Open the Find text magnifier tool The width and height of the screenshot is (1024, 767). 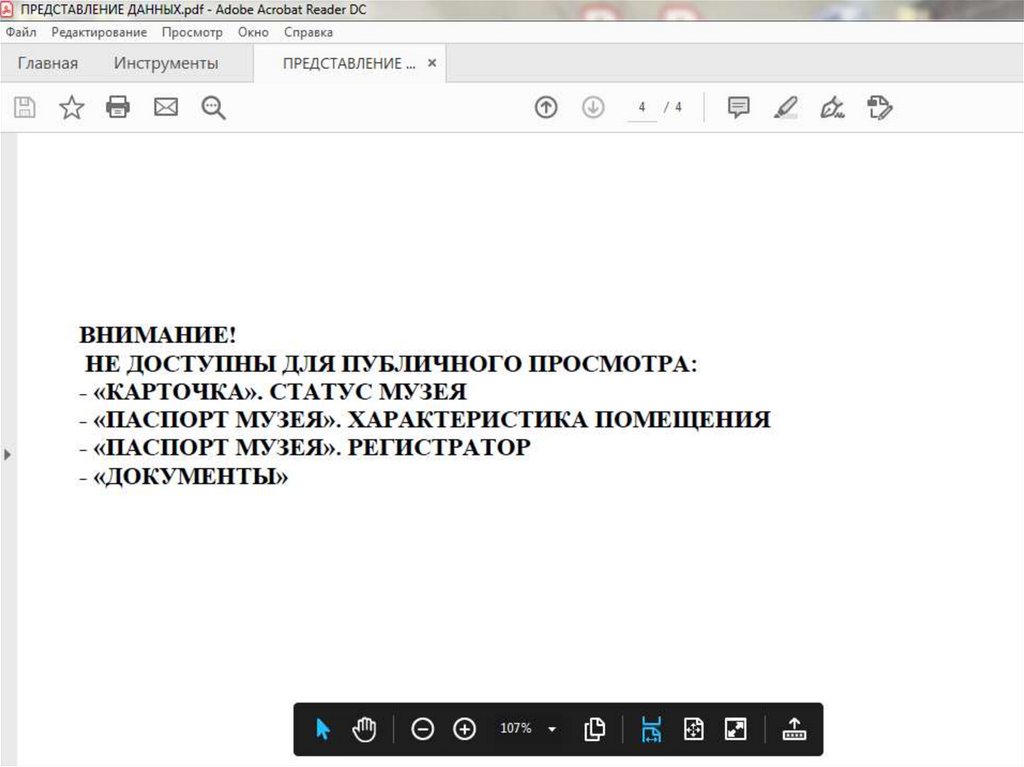[213, 107]
